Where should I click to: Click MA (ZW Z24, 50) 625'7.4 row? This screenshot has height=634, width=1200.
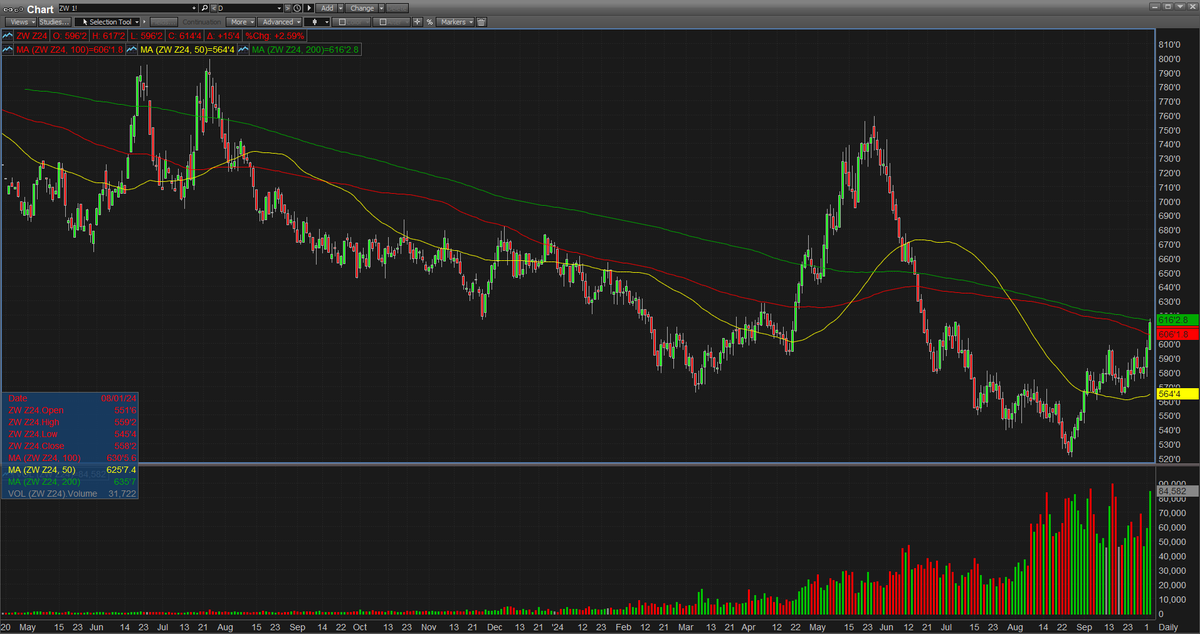[x=70, y=469]
